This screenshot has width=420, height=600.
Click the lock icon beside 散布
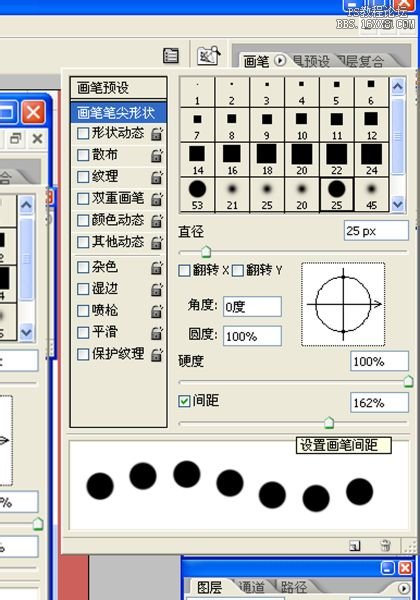[156, 155]
